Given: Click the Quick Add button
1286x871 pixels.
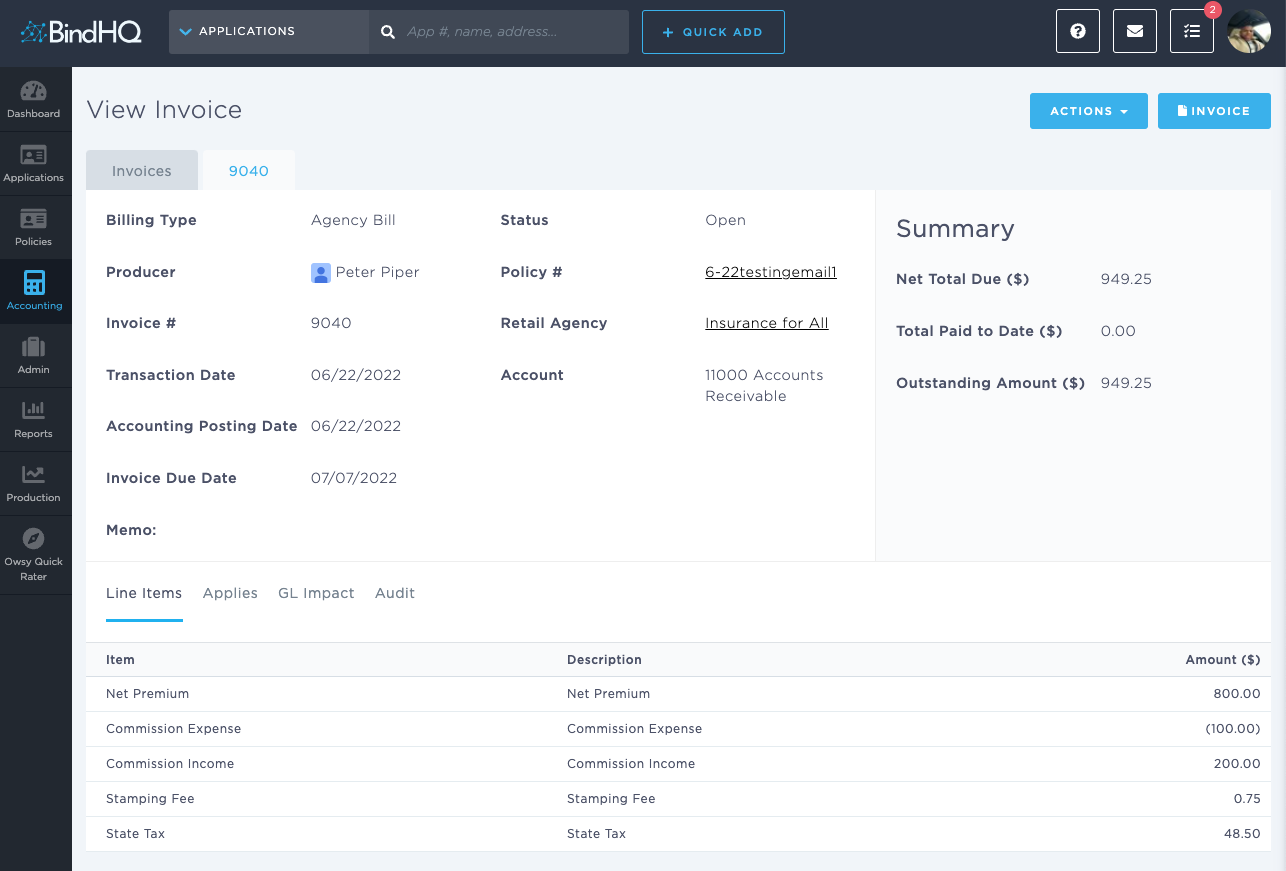Looking at the screenshot, I should pyautogui.click(x=713, y=32).
